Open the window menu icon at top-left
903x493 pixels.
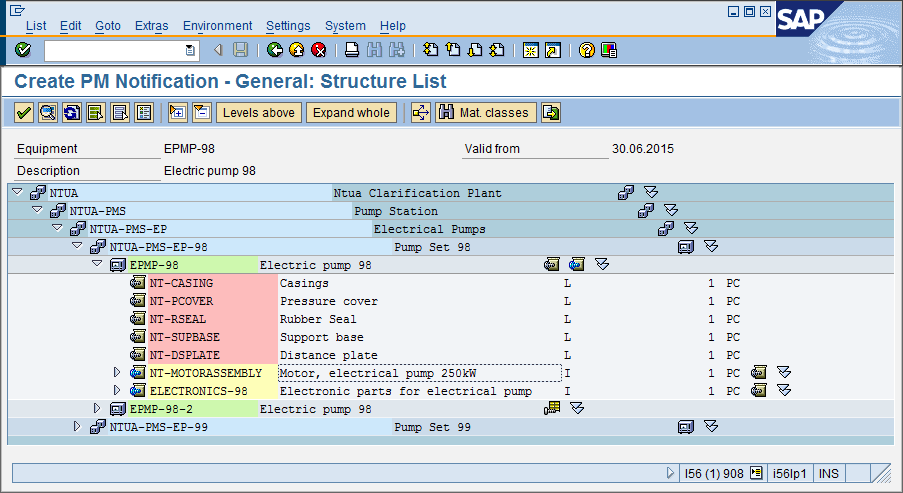(x=17, y=10)
